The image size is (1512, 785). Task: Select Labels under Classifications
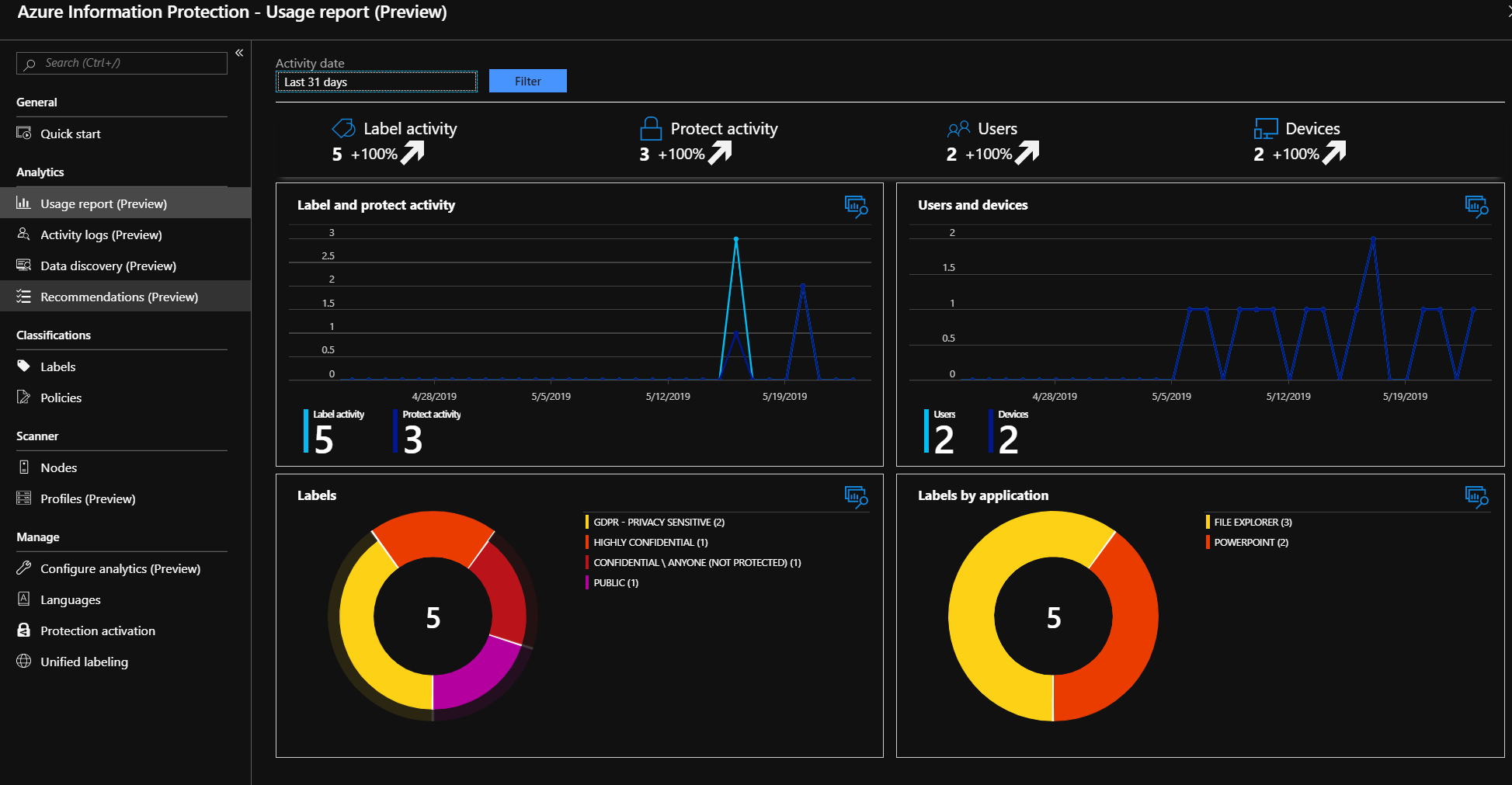pos(57,366)
